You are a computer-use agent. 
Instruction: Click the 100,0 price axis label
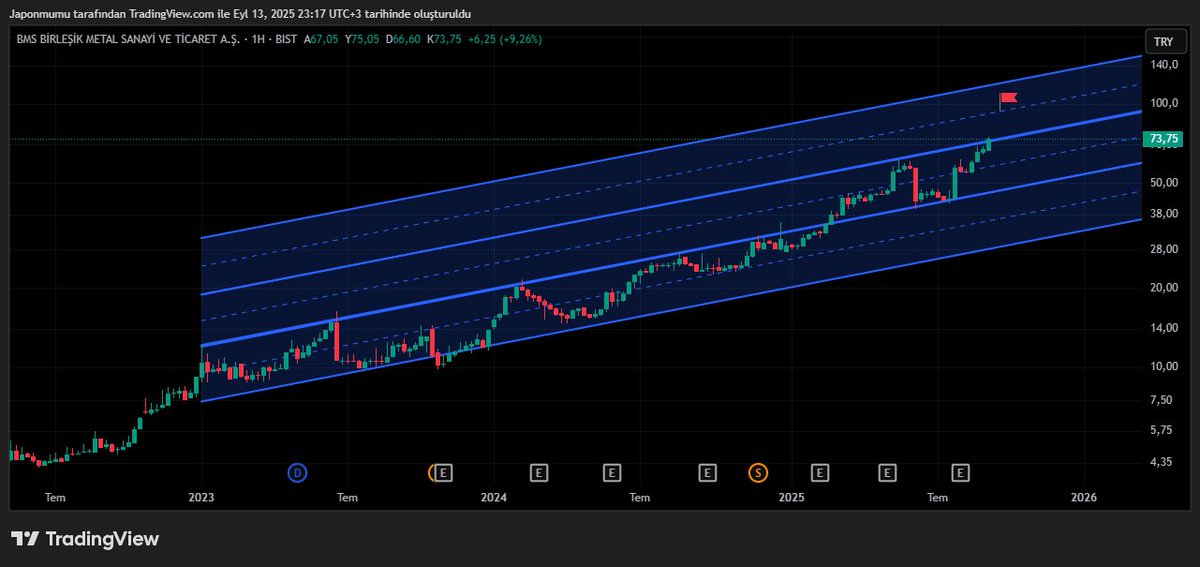tap(1162, 103)
